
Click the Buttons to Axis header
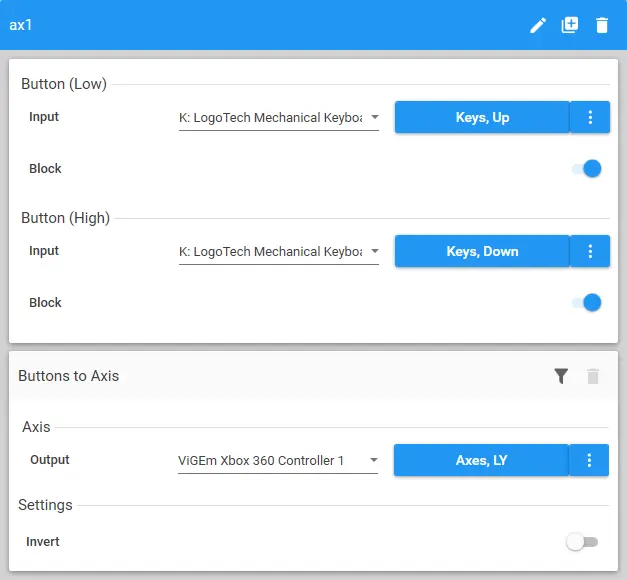click(x=69, y=376)
